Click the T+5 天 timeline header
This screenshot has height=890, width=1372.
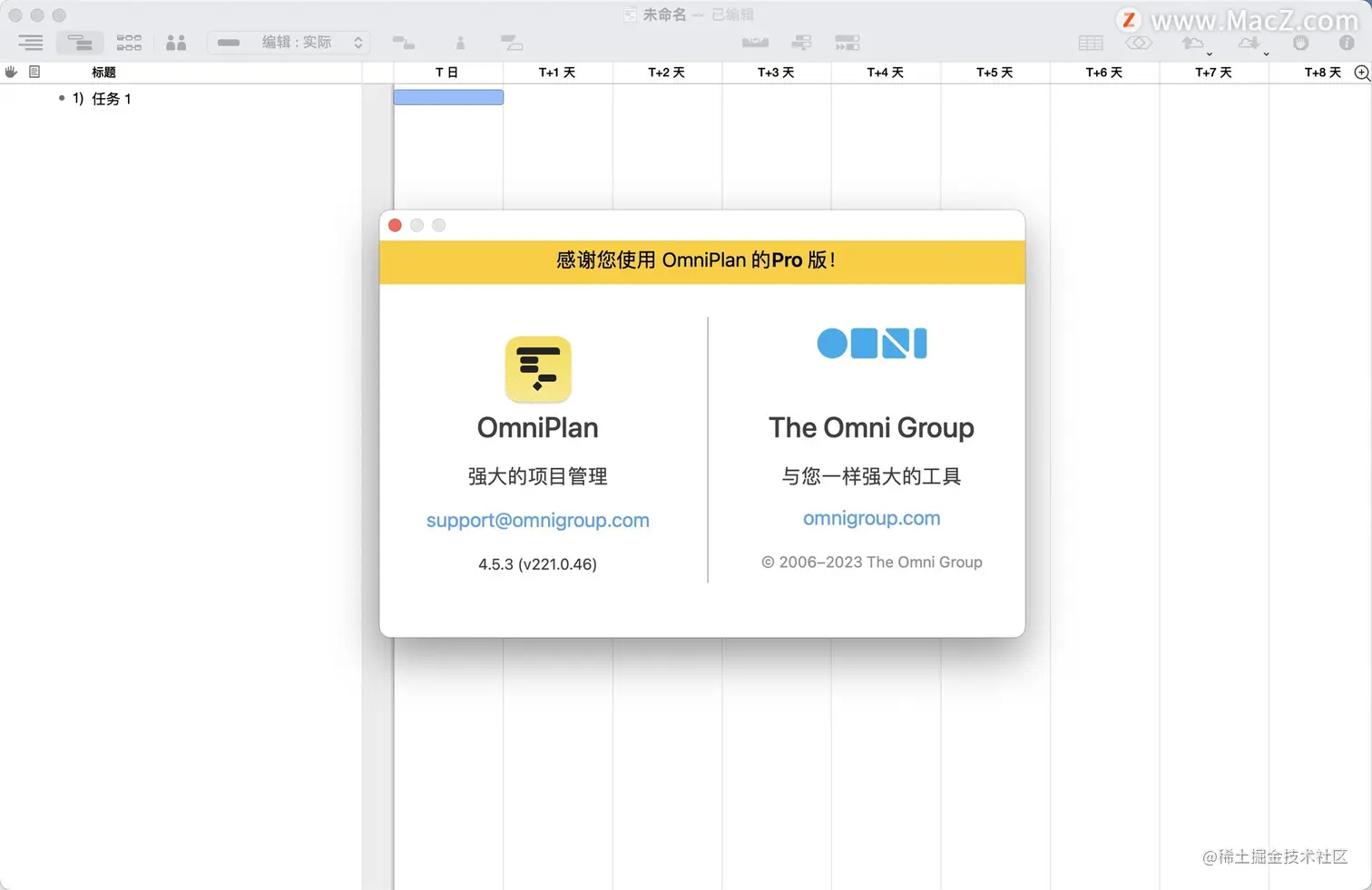coord(995,73)
